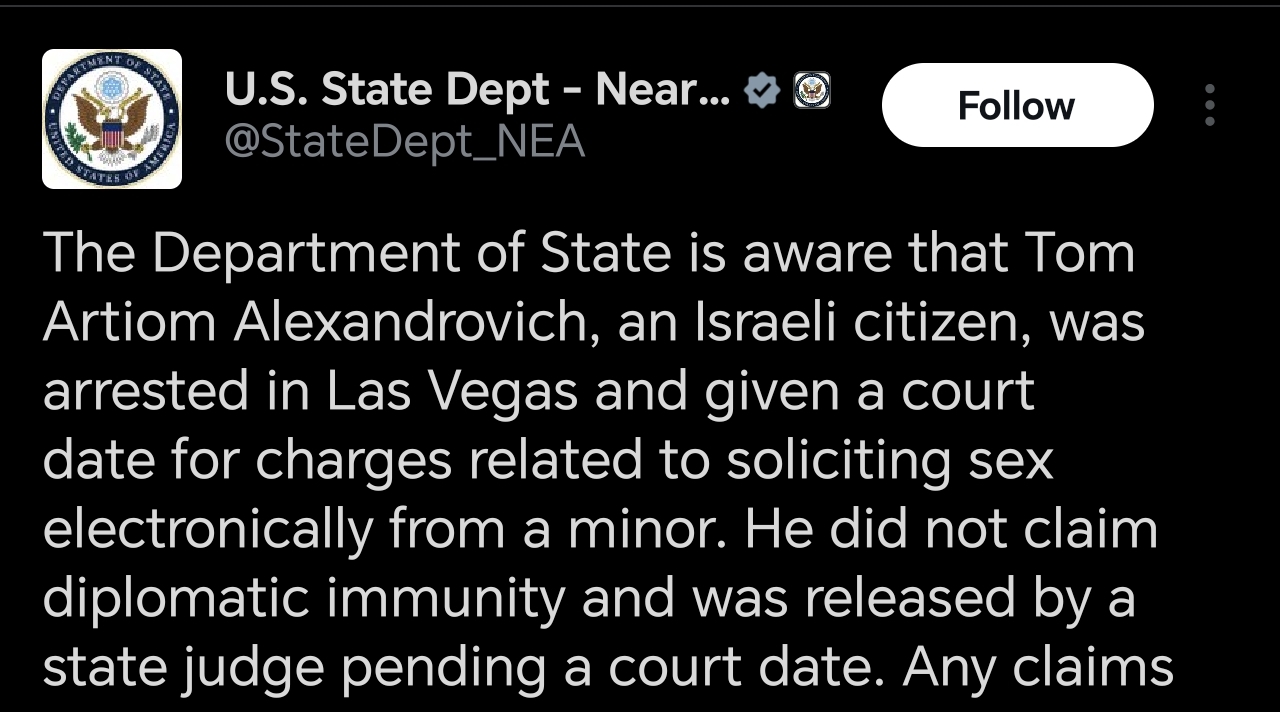The width and height of the screenshot is (1280, 712).
Task: Click the blue verified checkmark badge
Action: click(763, 92)
